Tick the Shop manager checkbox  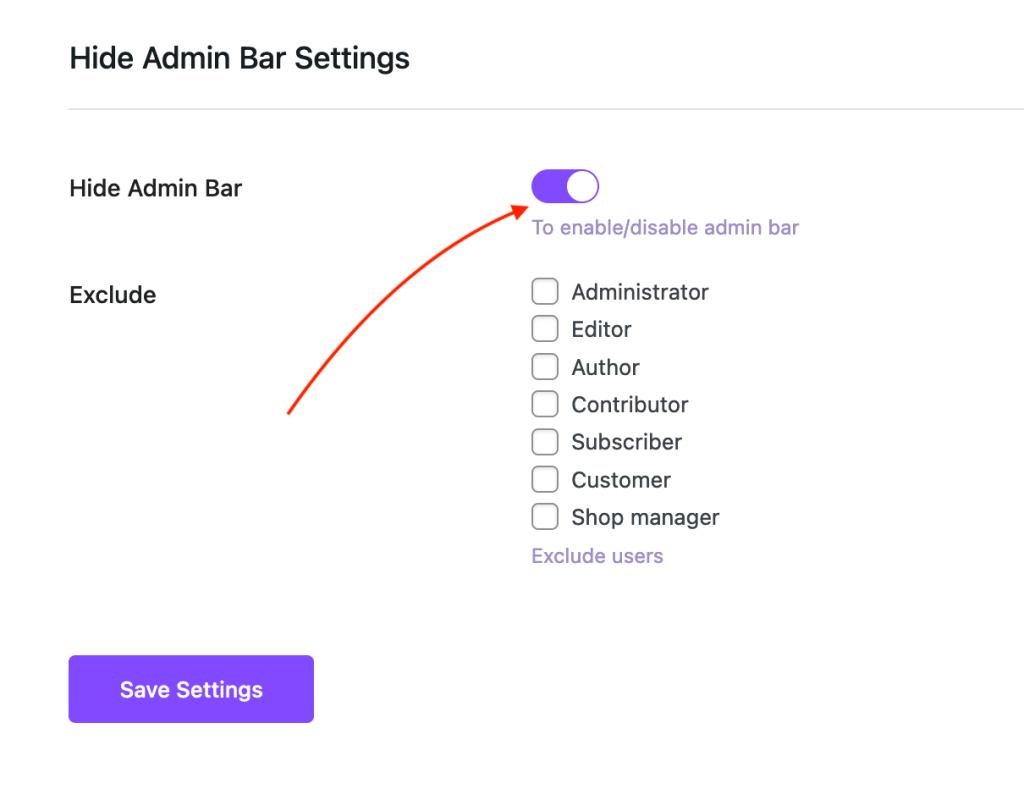coord(545,517)
